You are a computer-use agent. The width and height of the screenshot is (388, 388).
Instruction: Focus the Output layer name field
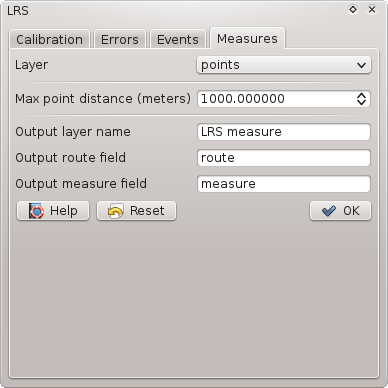[x=284, y=132]
